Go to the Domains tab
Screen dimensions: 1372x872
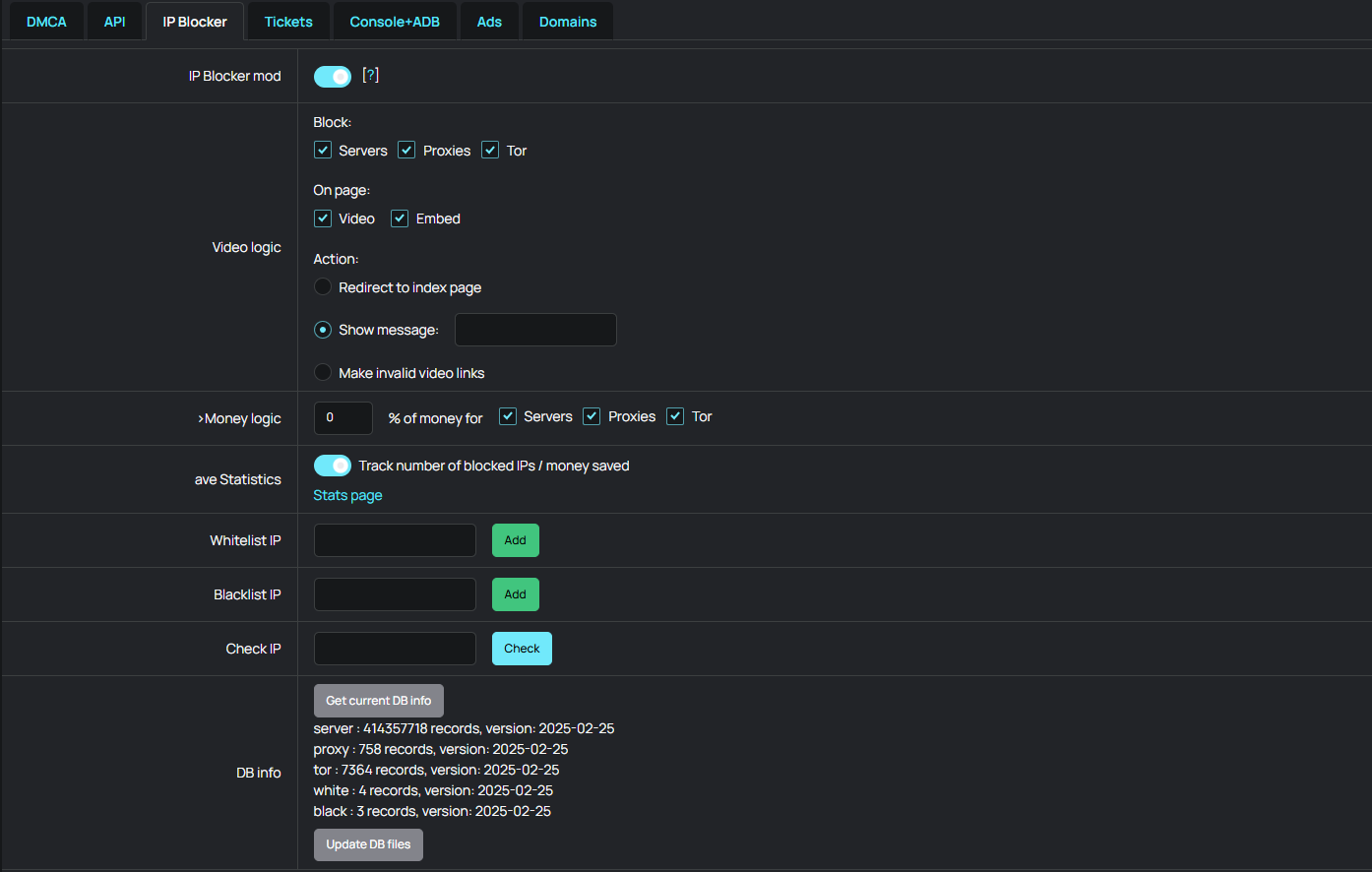[568, 22]
